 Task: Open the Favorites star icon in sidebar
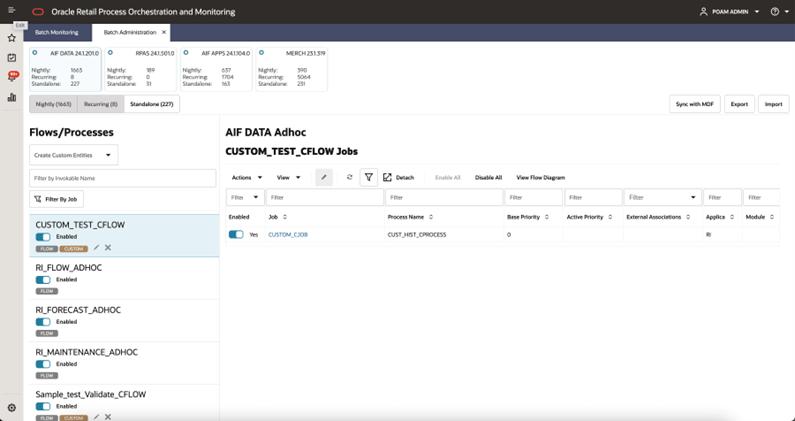(12, 38)
